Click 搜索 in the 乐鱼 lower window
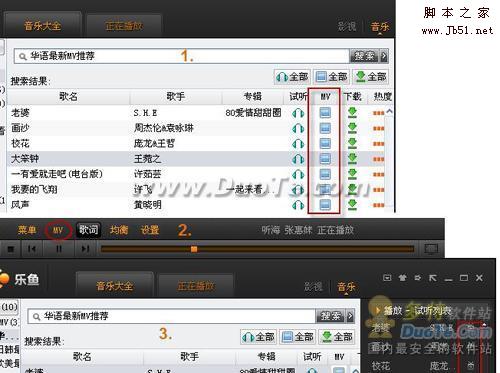Screen dimensions: 500x373 point(330,316)
